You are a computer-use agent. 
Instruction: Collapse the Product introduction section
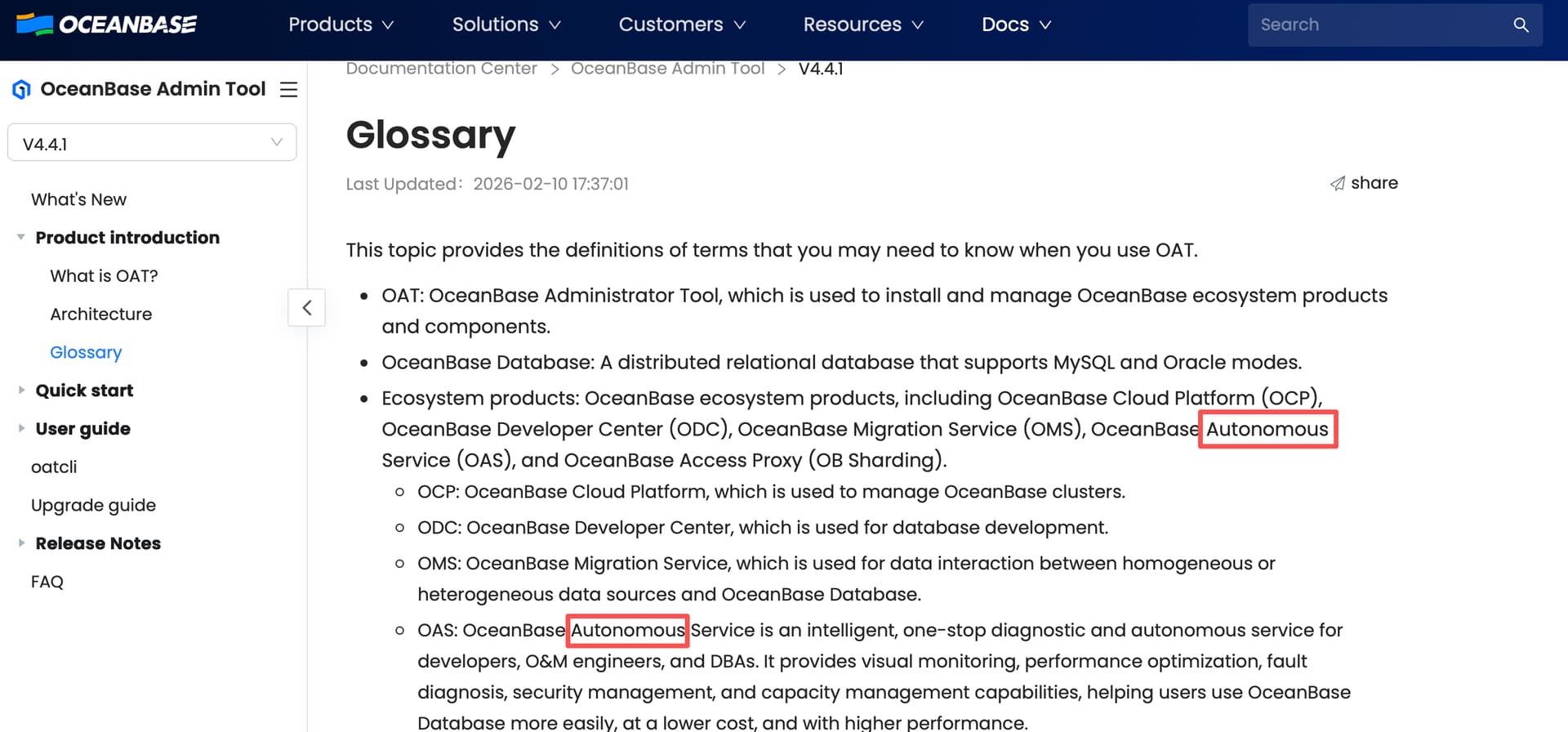coord(21,238)
